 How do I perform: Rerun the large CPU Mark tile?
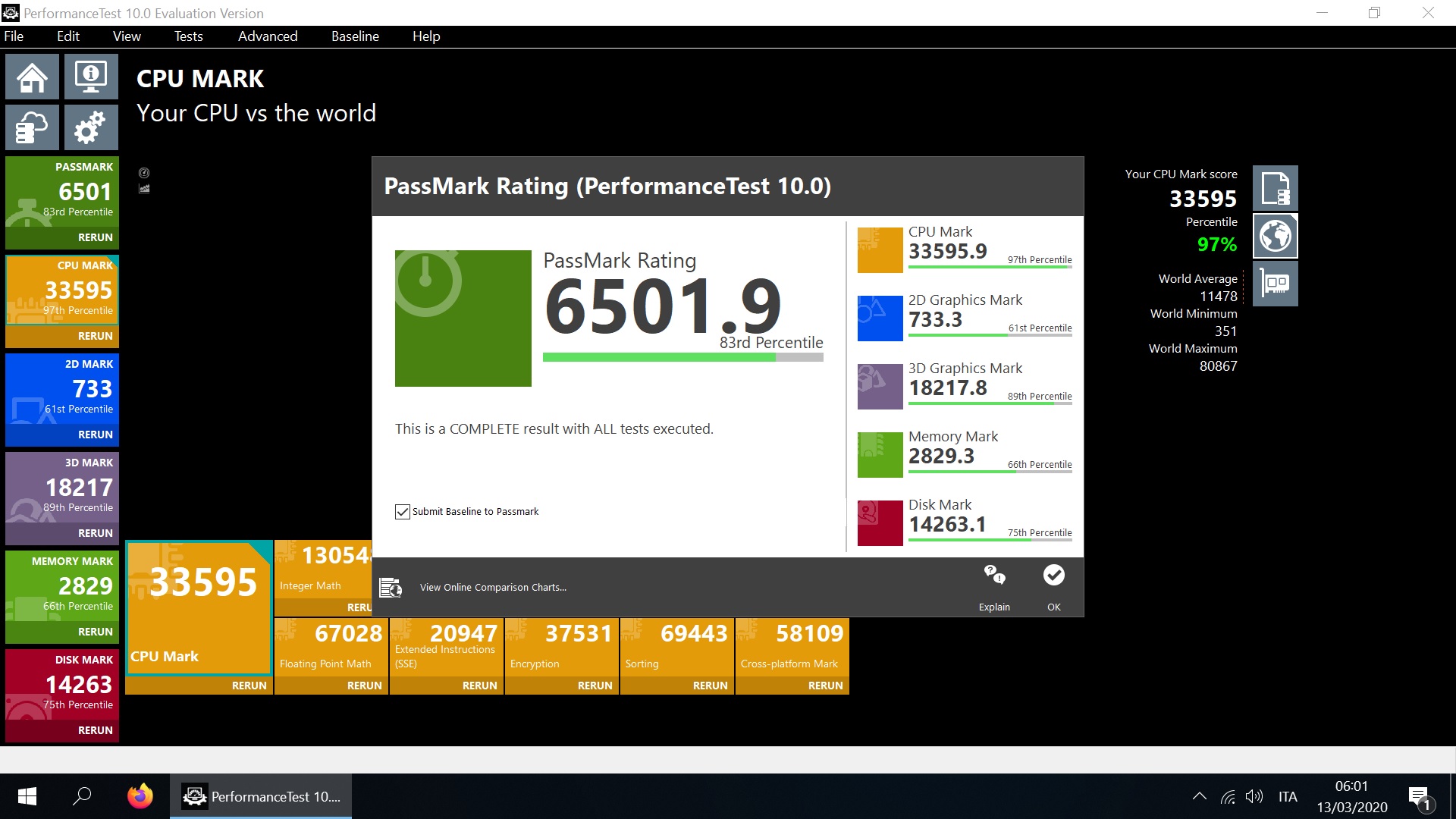(x=249, y=686)
